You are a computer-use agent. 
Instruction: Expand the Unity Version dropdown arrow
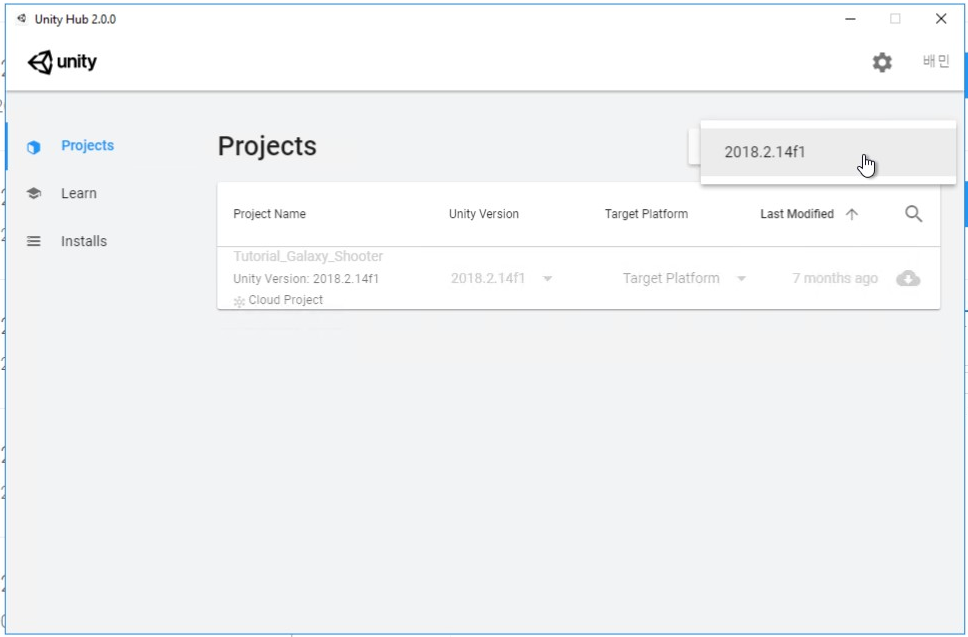(x=547, y=279)
